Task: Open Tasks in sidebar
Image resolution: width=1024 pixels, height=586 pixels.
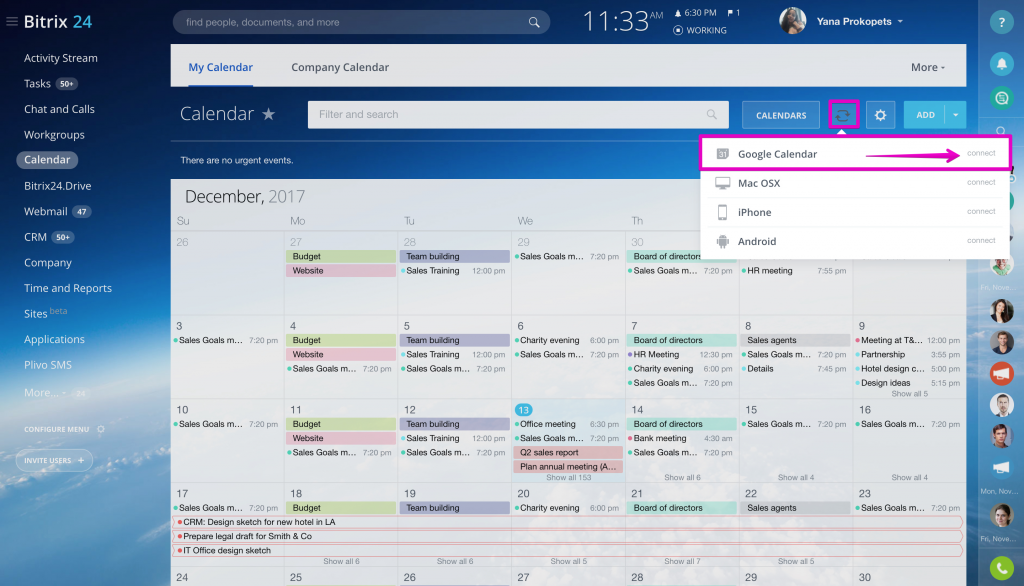Action: [37, 84]
